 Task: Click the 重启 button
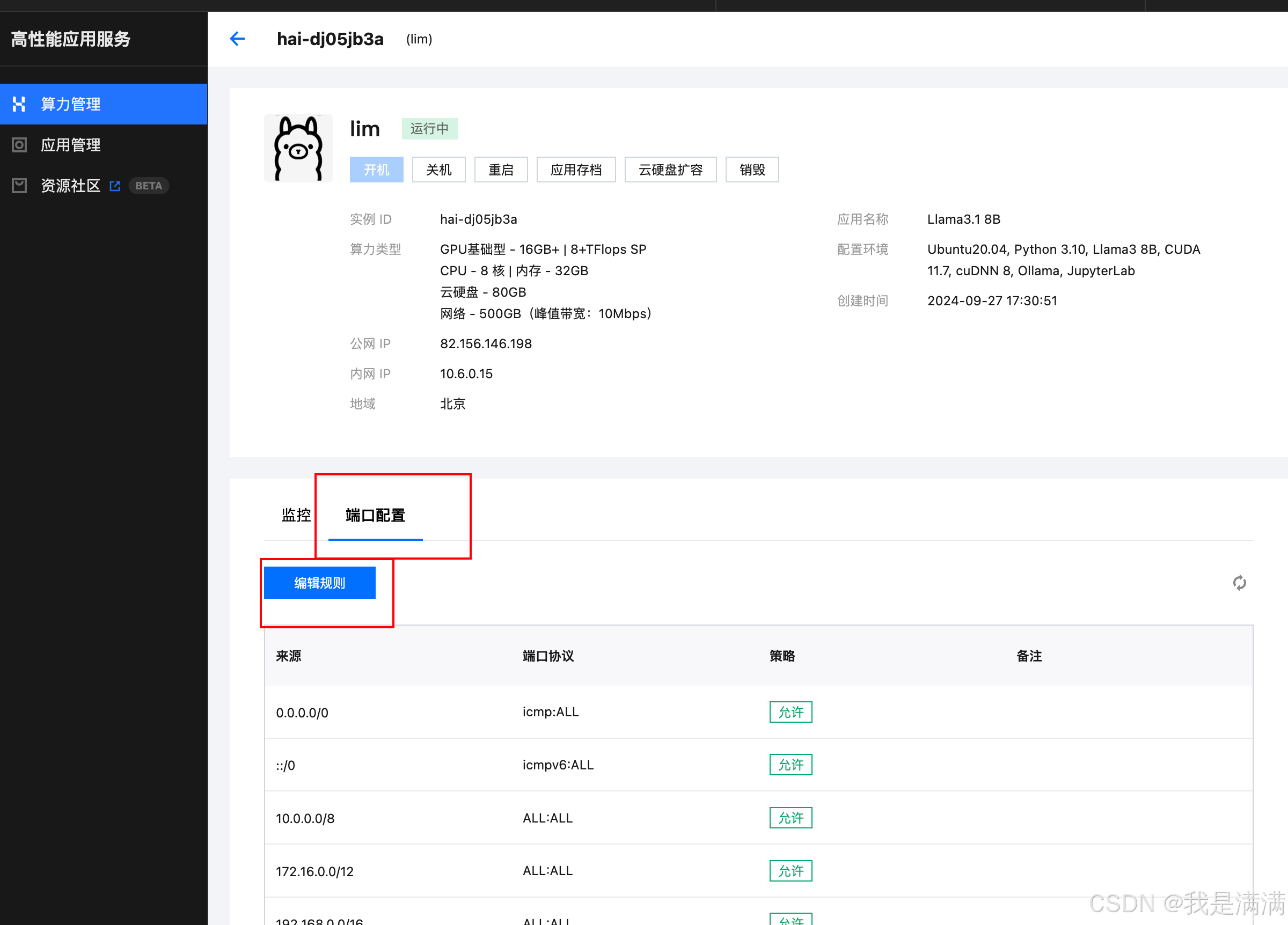click(x=500, y=170)
